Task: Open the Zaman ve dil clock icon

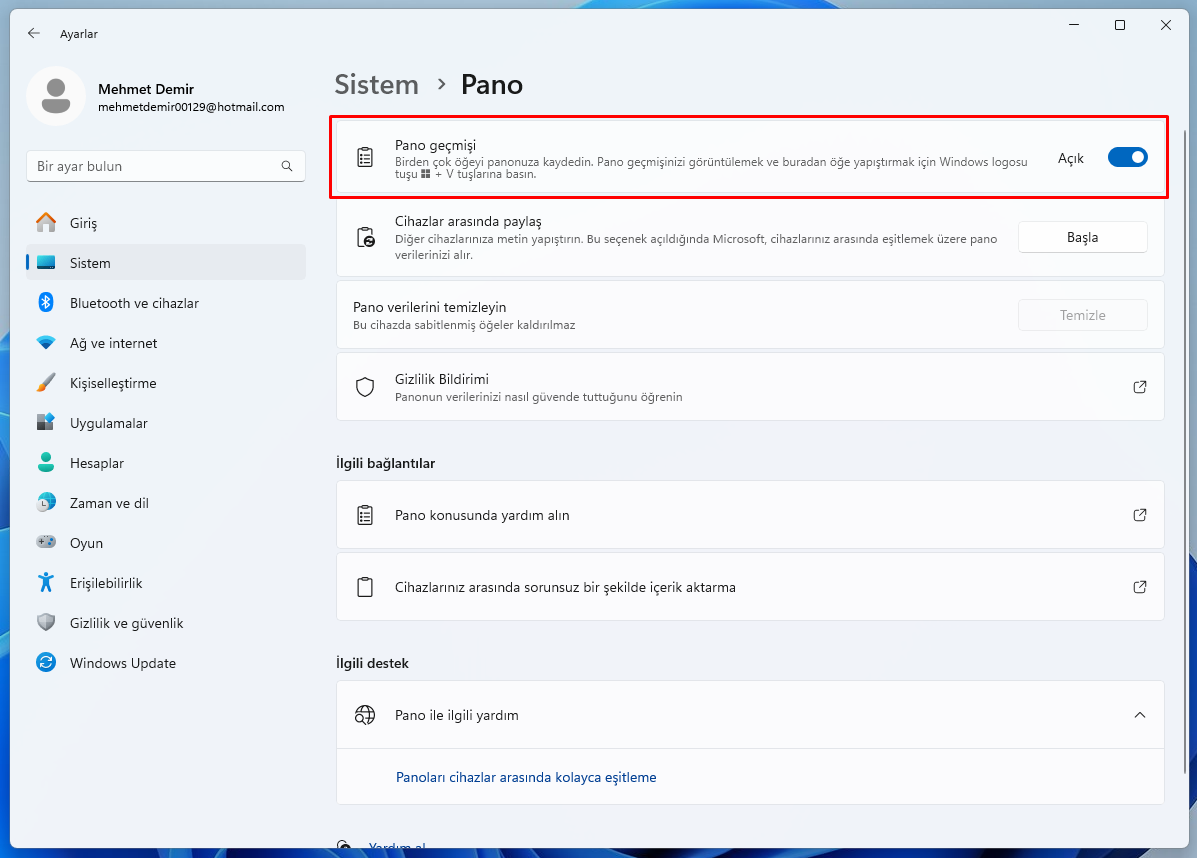Action: 45,502
